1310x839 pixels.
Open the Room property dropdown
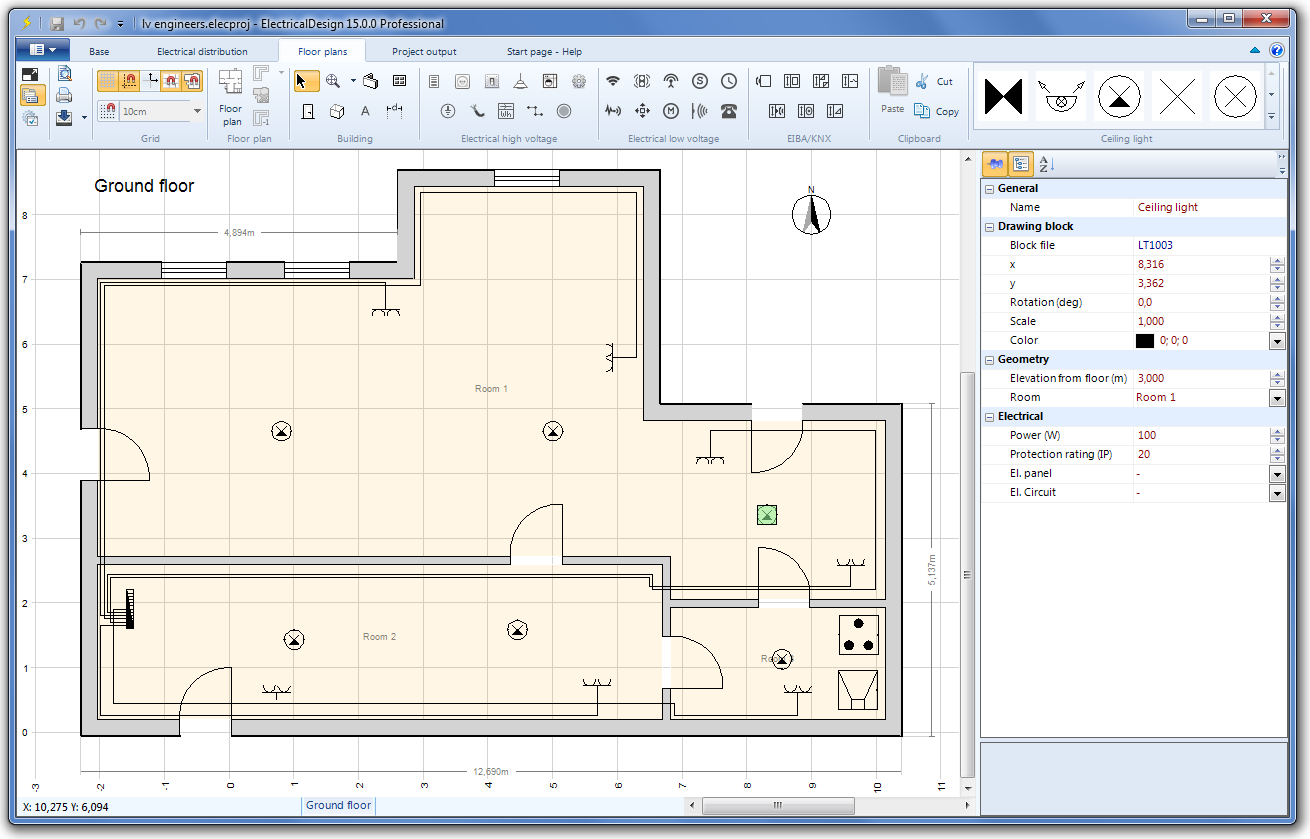(1276, 398)
